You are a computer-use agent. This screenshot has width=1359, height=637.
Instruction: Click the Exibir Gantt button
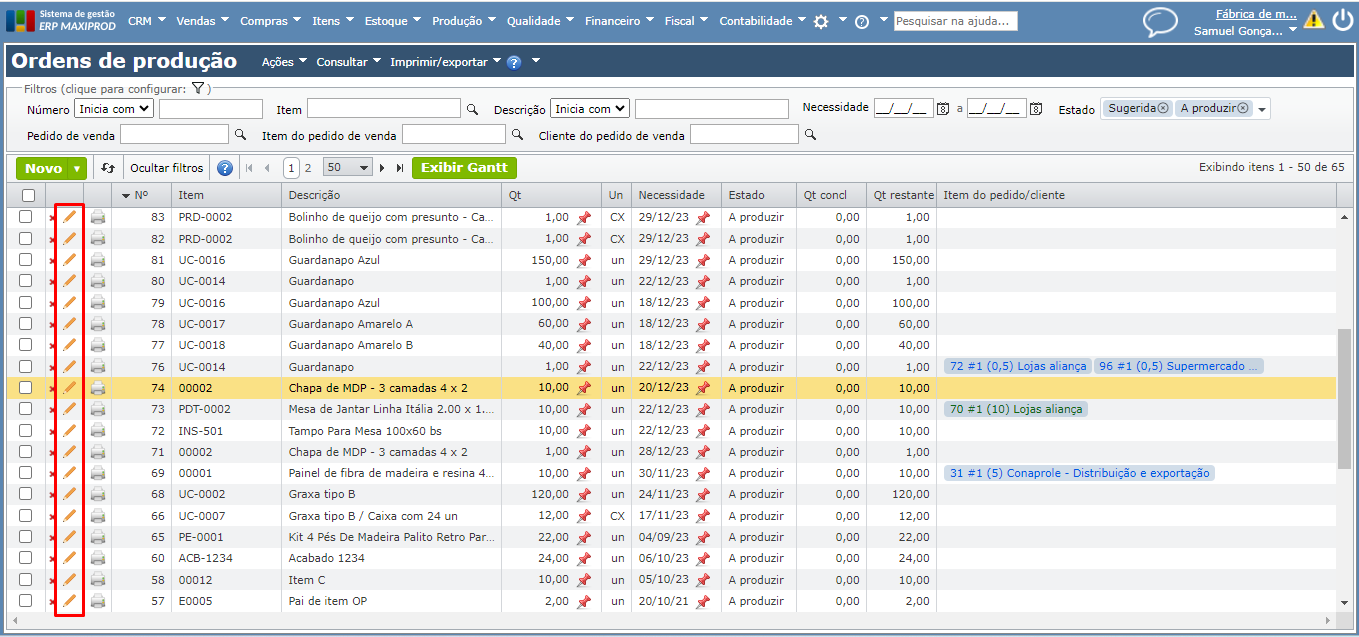point(464,168)
